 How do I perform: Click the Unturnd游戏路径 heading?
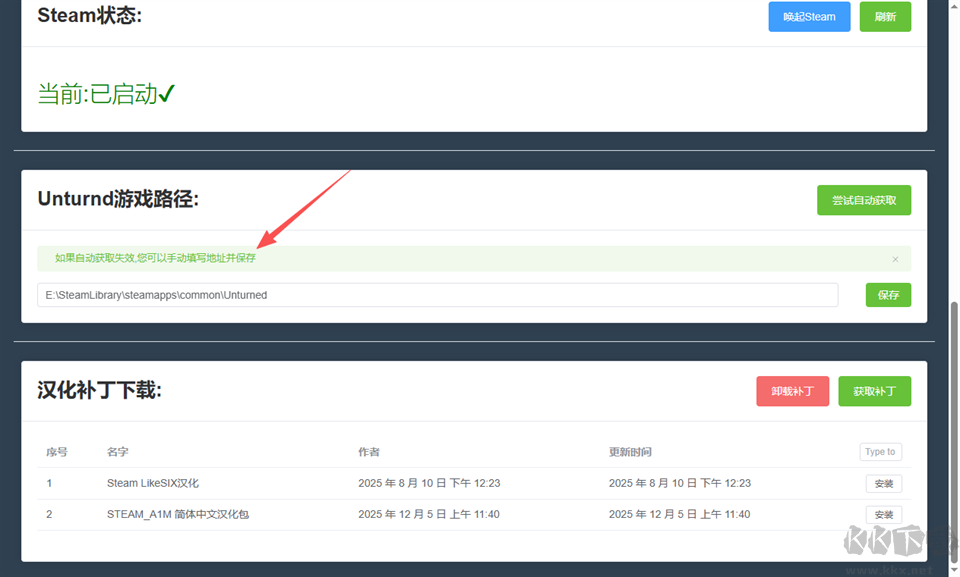[x=118, y=199]
